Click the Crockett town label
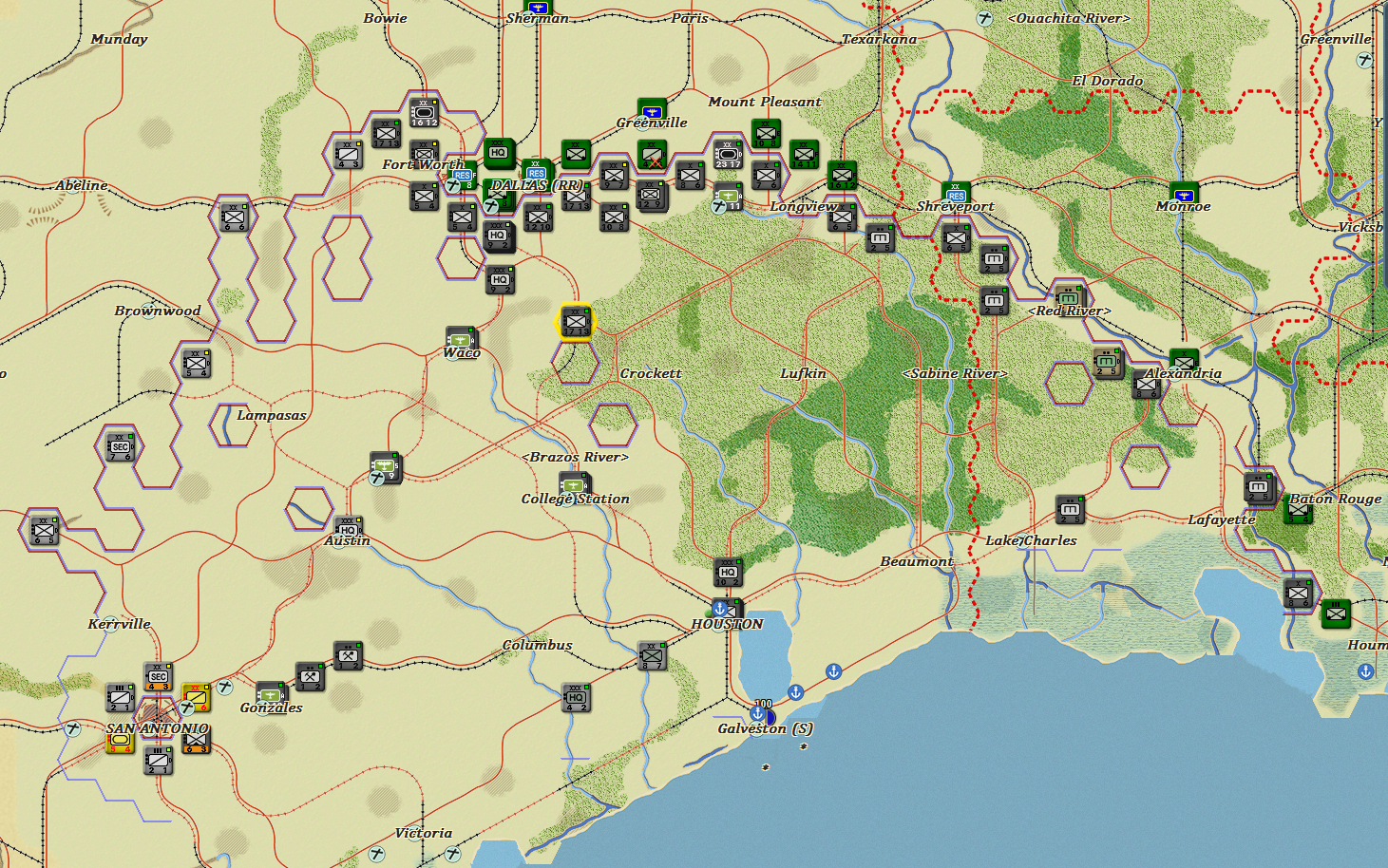Viewport: 1388px width, 868px height. pyautogui.click(x=651, y=373)
